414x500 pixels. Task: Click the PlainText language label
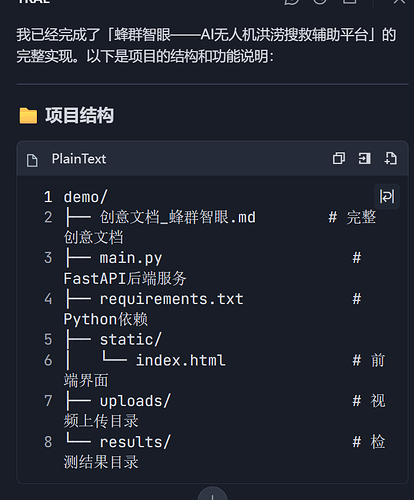pyautogui.click(x=79, y=159)
